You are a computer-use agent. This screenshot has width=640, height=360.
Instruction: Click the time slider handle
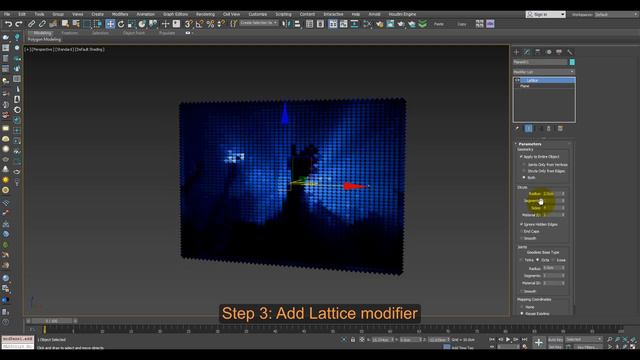tap(52, 321)
